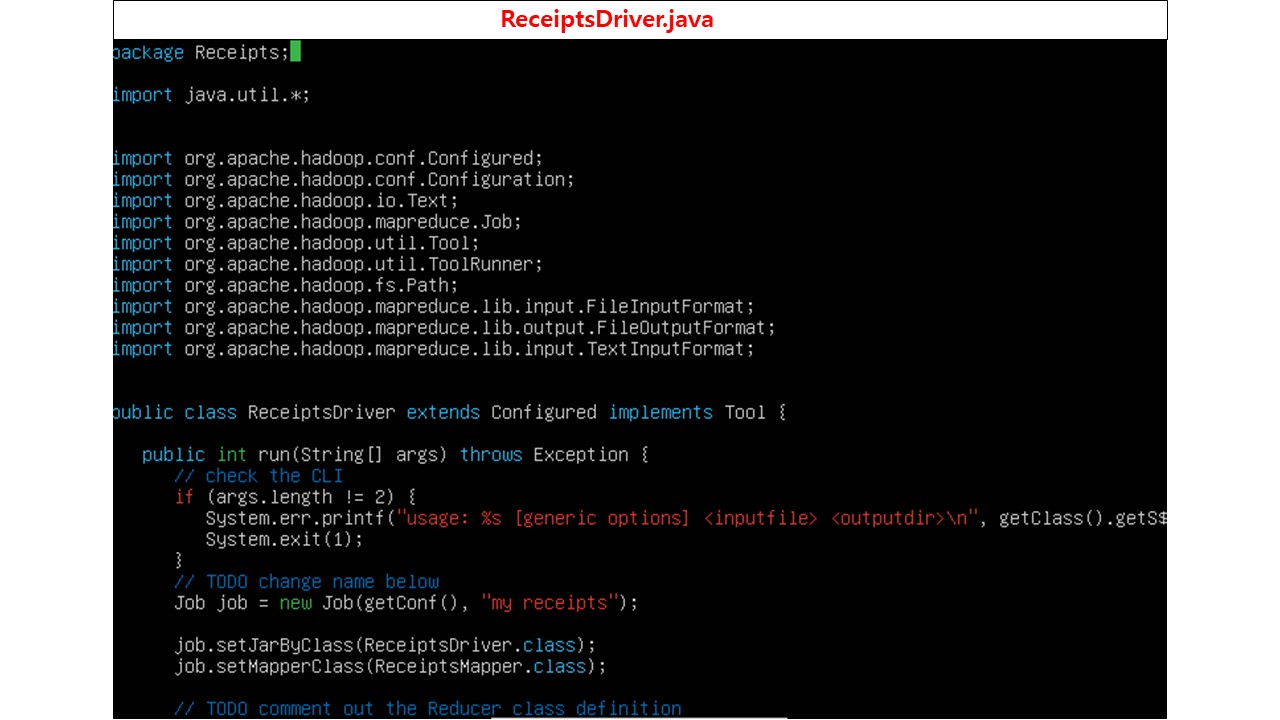Click the import of fs.Path line

286,285
